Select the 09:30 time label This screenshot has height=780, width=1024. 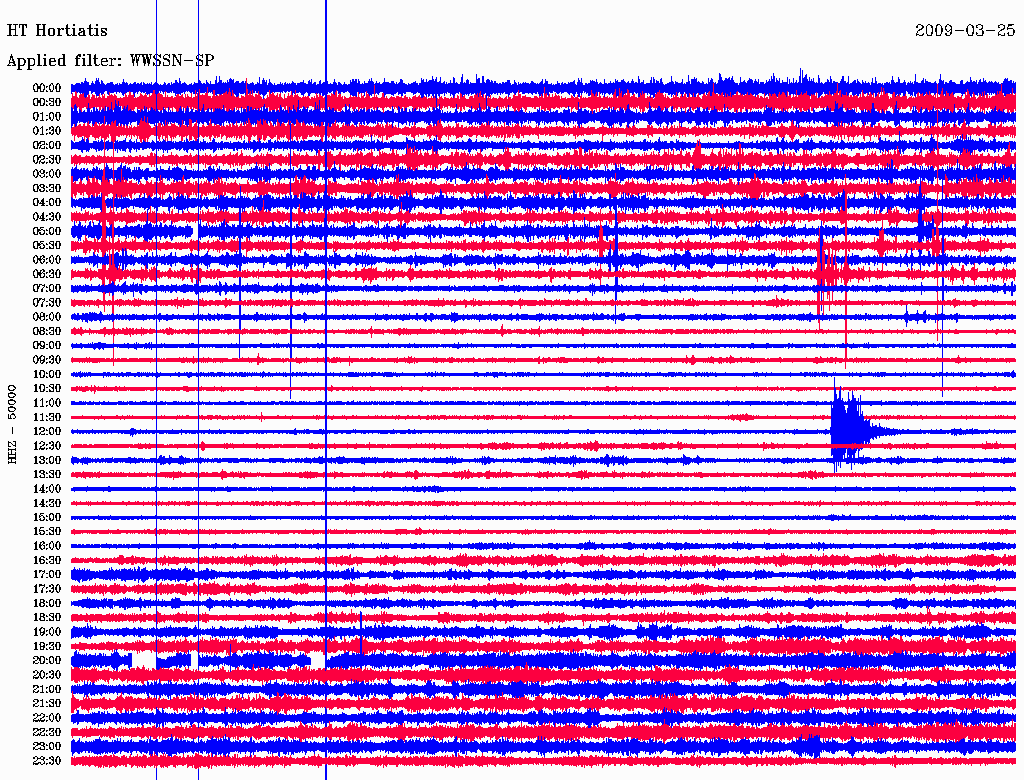tap(47, 360)
